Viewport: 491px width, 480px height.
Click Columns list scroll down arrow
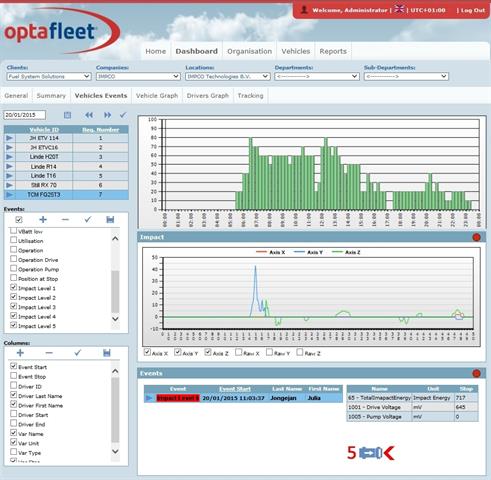click(x=115, y=452)
